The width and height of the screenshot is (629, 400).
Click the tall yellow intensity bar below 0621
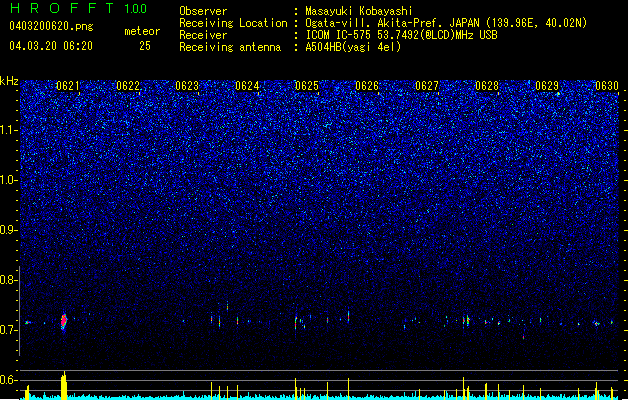[64, 386]
